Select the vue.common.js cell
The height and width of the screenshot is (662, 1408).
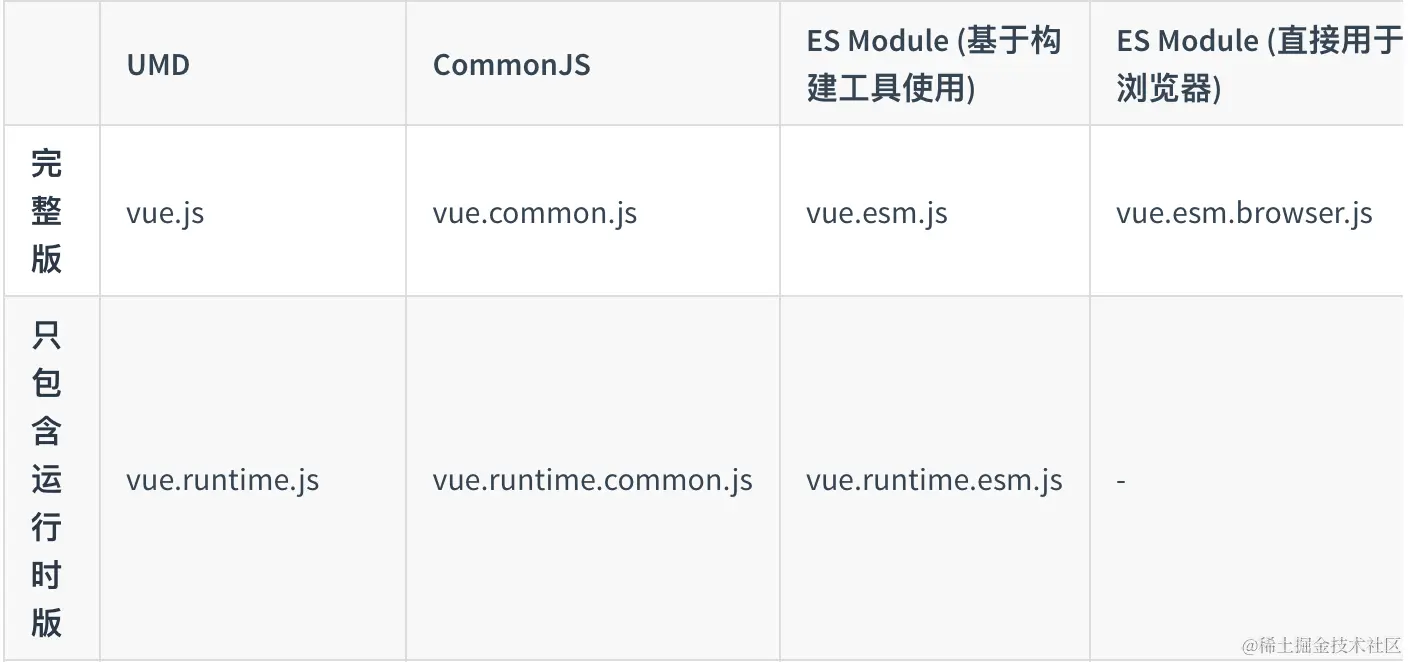[x=534, y=213]
